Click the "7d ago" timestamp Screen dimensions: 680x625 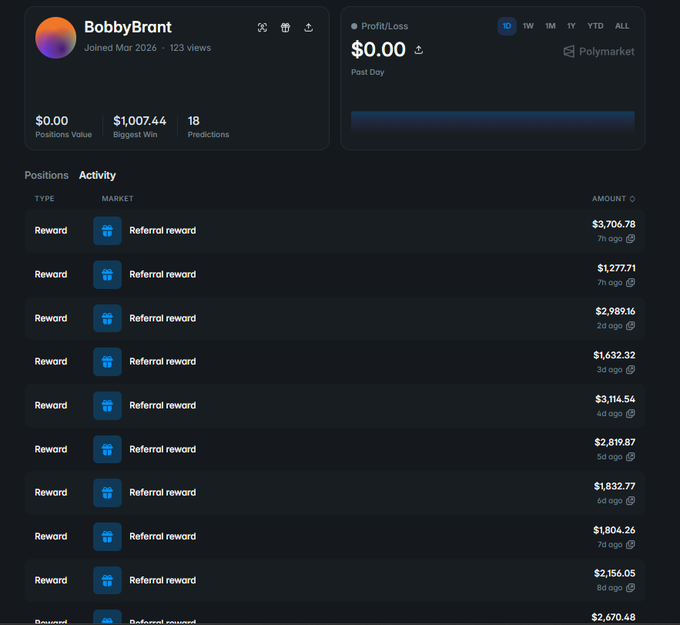pyautogui.click(x=610, y=544)
